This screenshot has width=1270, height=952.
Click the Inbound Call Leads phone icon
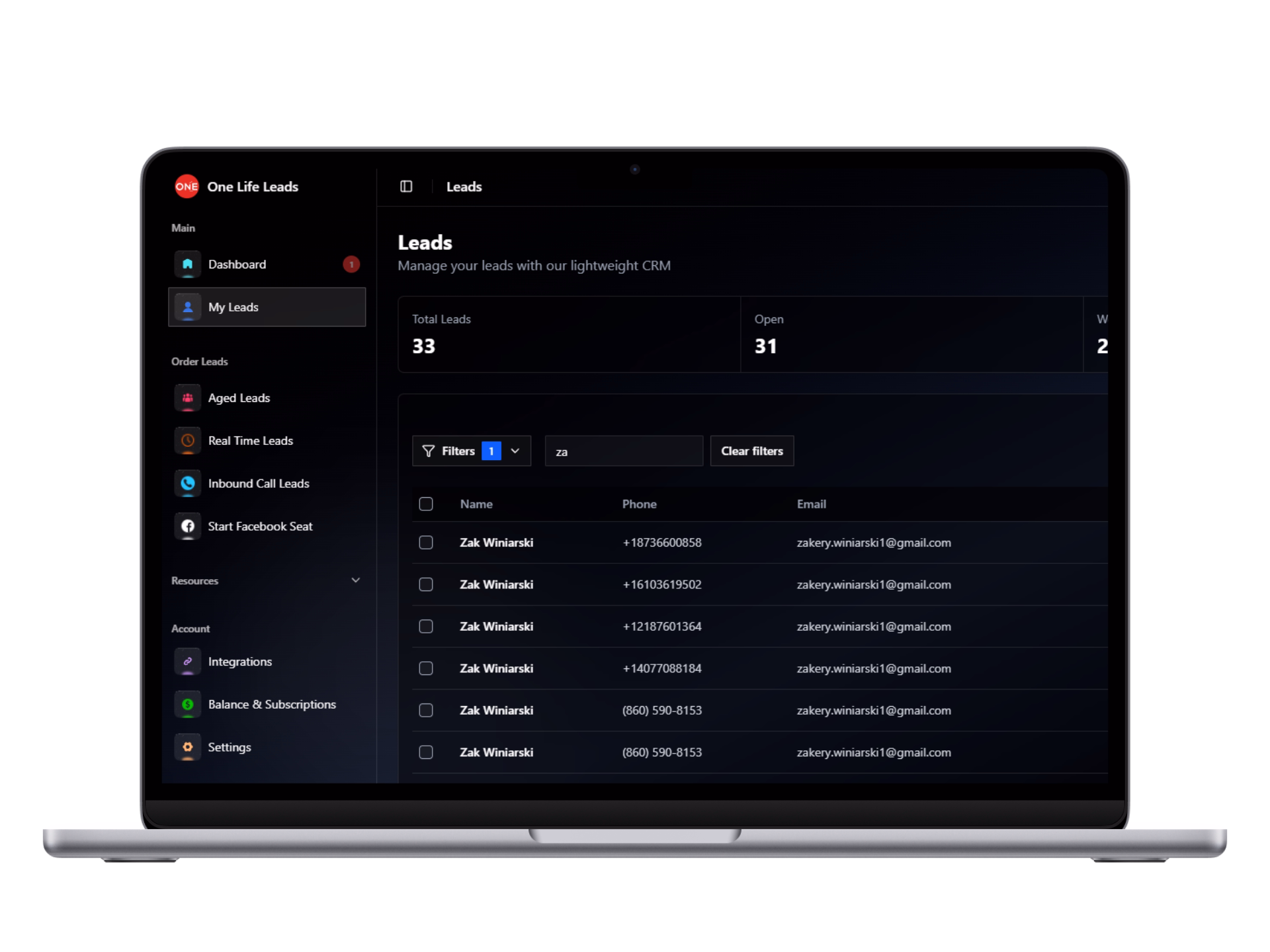click(x=187, y=483)
